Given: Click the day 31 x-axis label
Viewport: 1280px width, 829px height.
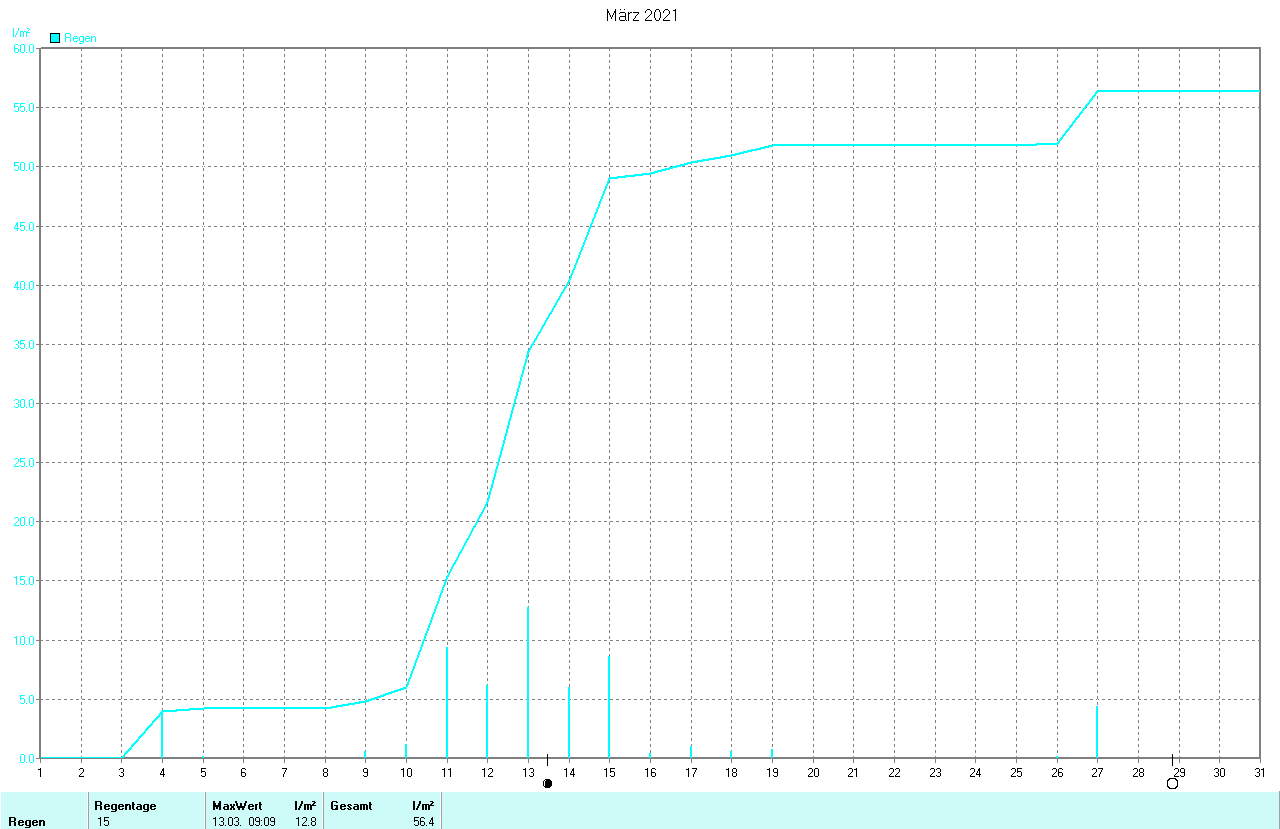Looking at the screenshot, I should [x=1260, y=772].
